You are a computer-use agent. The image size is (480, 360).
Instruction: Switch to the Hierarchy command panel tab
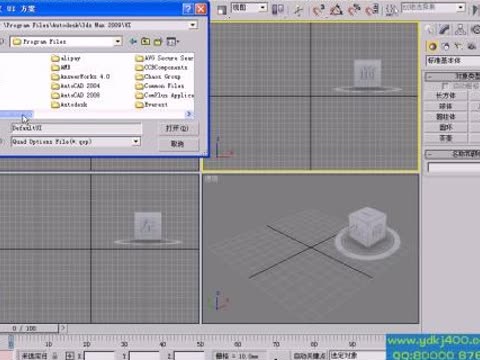point(460,30)
